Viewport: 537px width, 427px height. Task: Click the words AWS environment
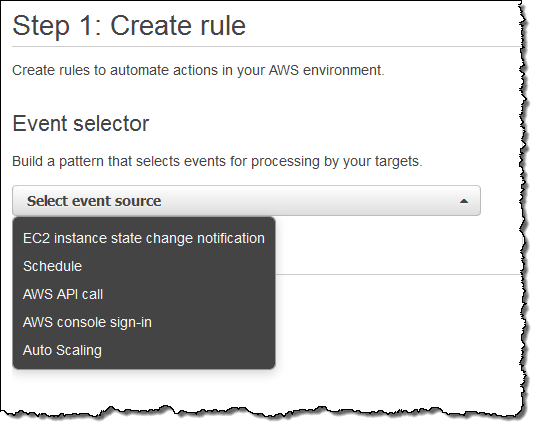click(325, 70)
